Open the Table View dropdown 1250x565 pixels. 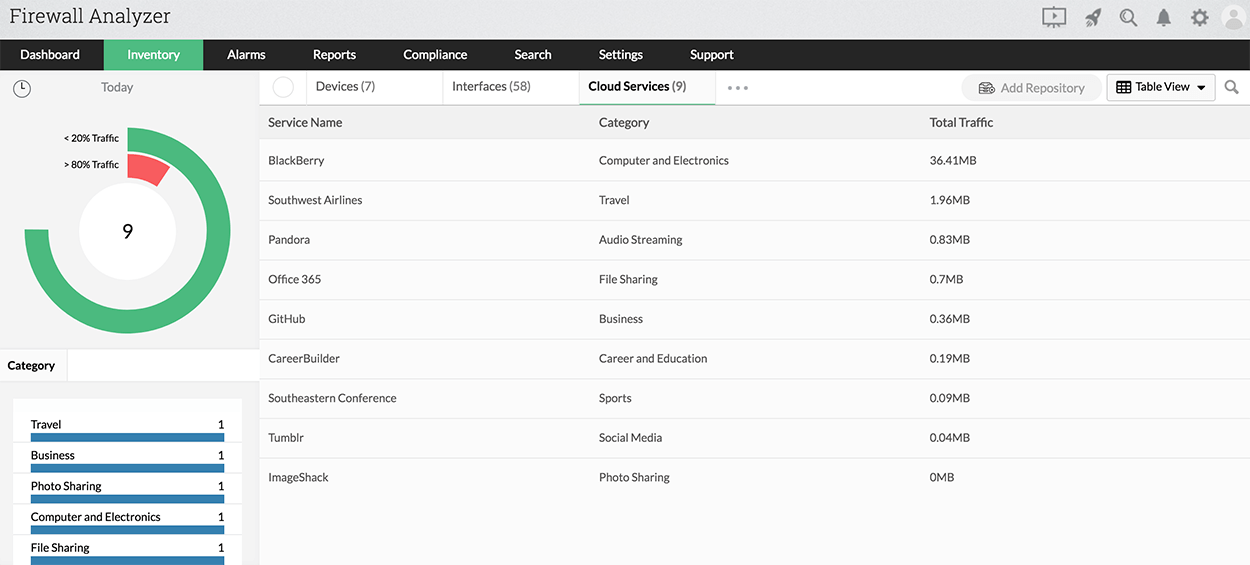1160,87
